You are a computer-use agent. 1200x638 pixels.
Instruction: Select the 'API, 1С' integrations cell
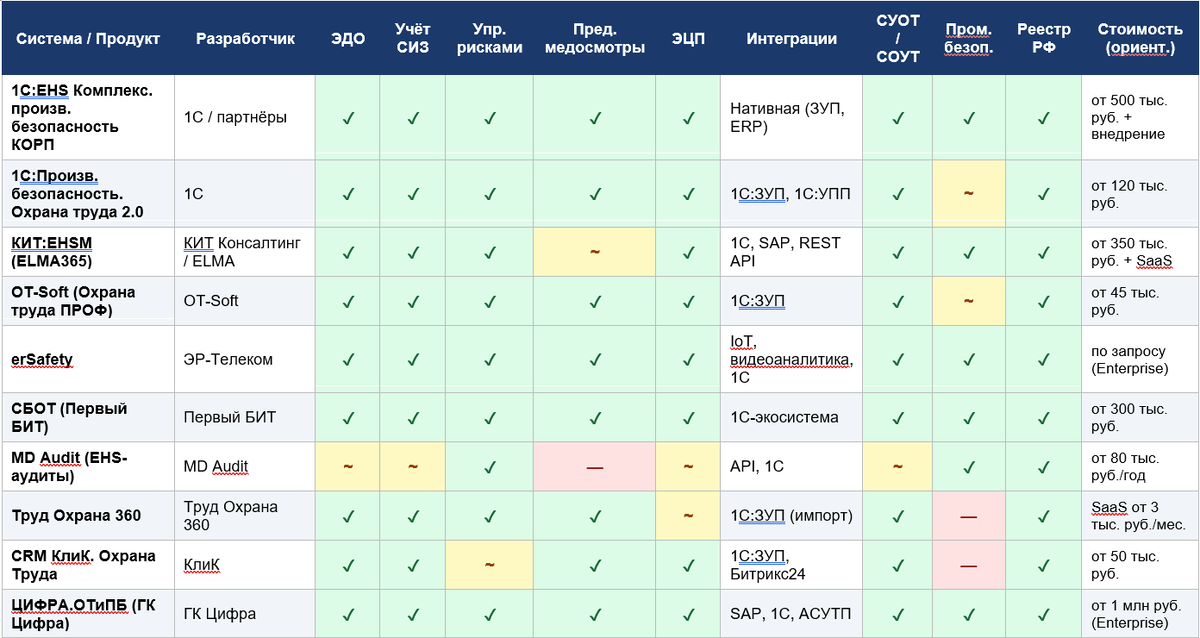[791, 466]
